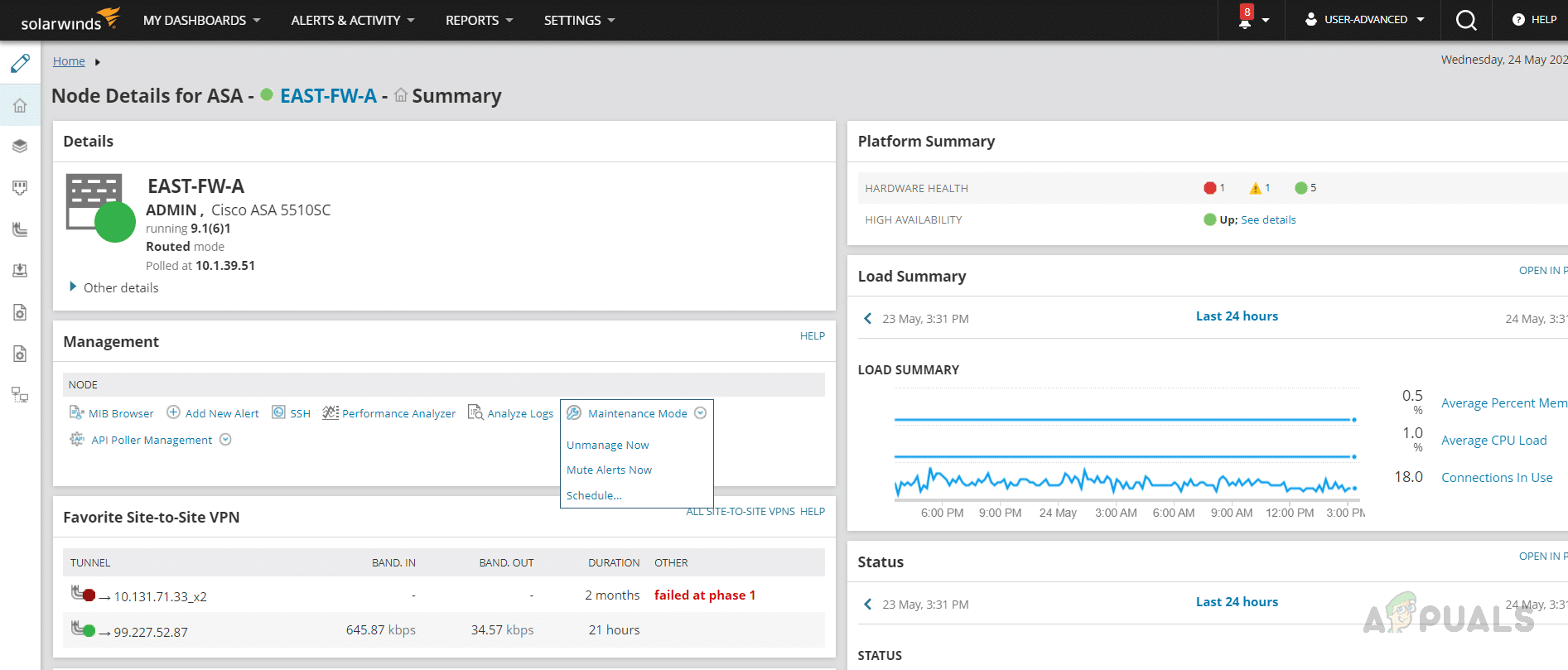The image size is (1568, 670).
Task: Open the 99.227.52.87 VPN tunnel
Action: [x=150, y=632]
